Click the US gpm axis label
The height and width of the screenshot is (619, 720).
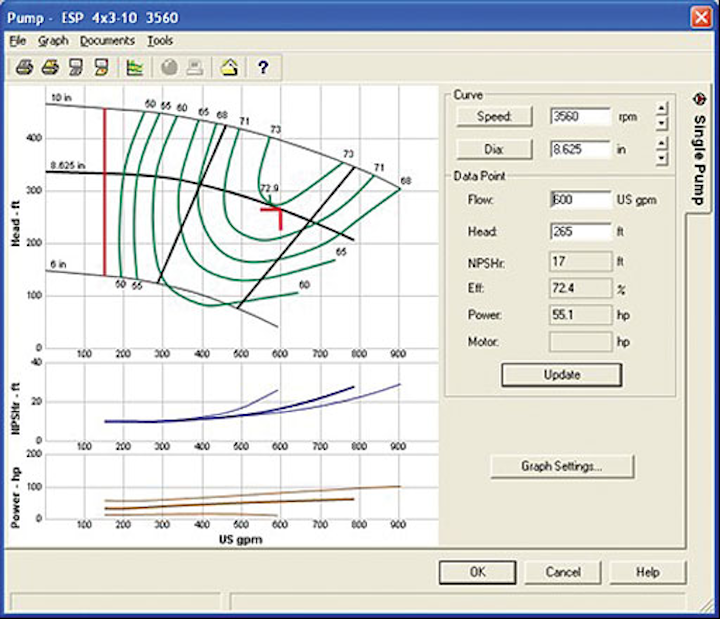241,539
